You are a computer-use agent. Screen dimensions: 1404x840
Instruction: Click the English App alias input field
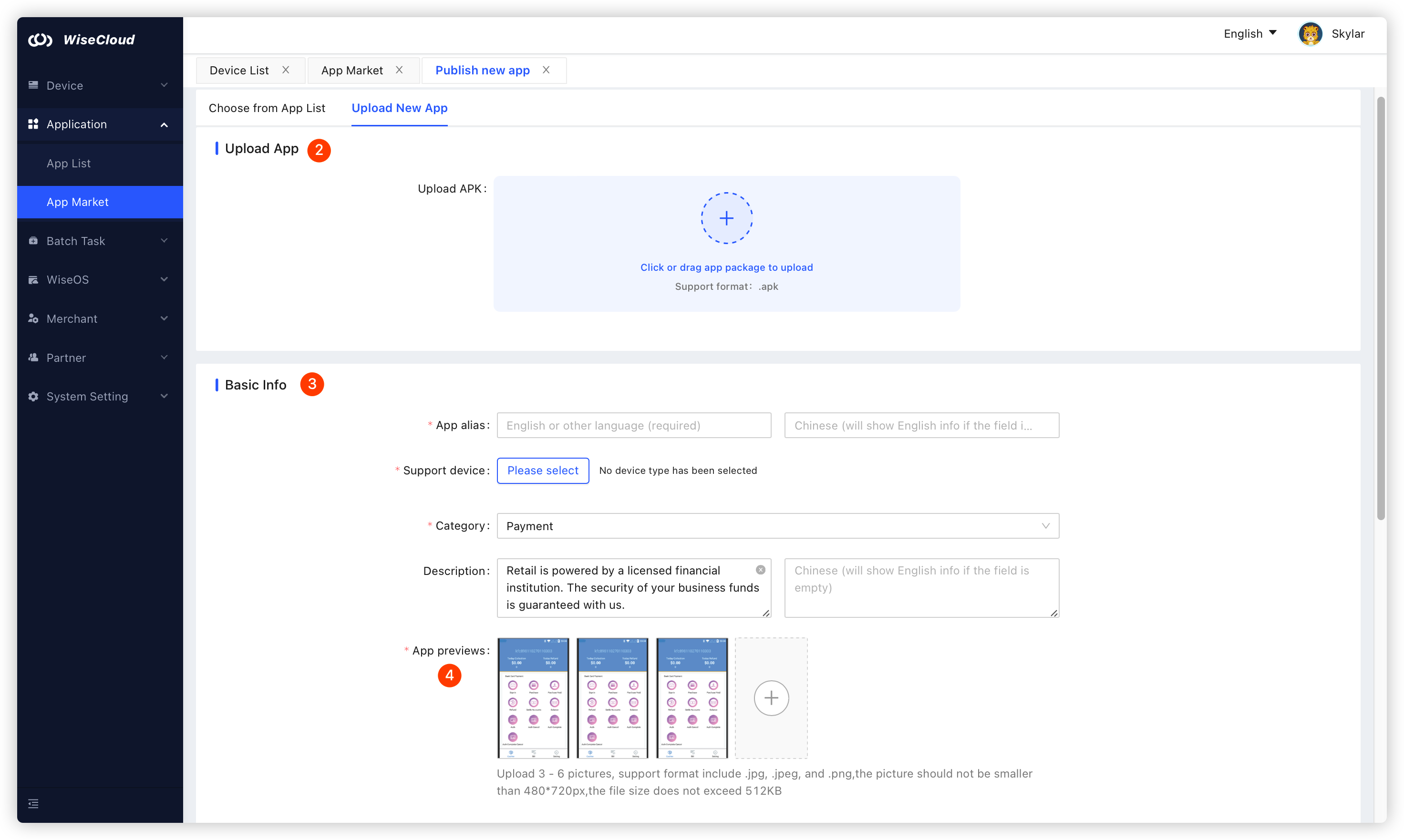[x=633, y=425]
